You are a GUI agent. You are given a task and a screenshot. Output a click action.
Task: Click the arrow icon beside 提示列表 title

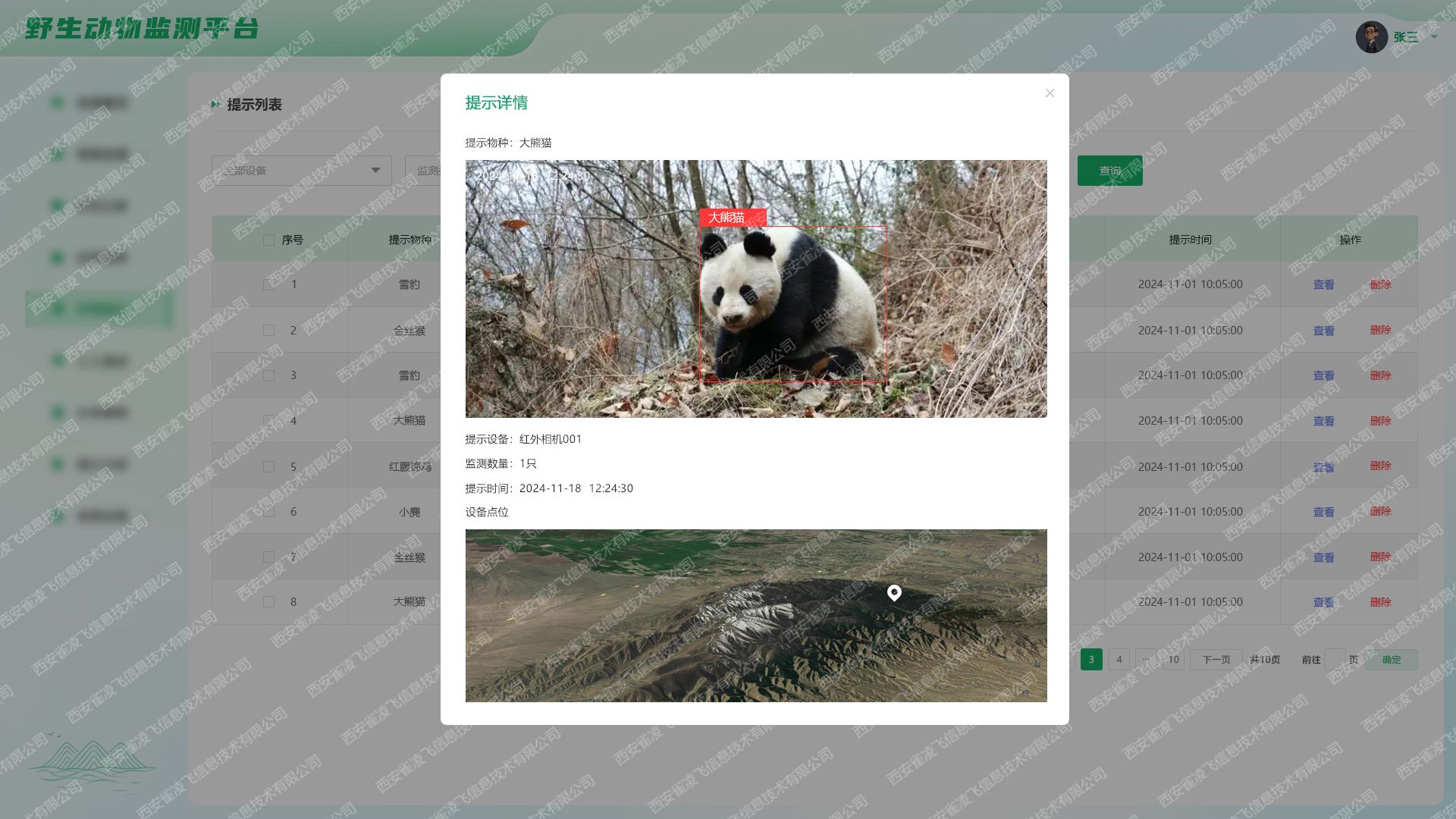point(216,105)
